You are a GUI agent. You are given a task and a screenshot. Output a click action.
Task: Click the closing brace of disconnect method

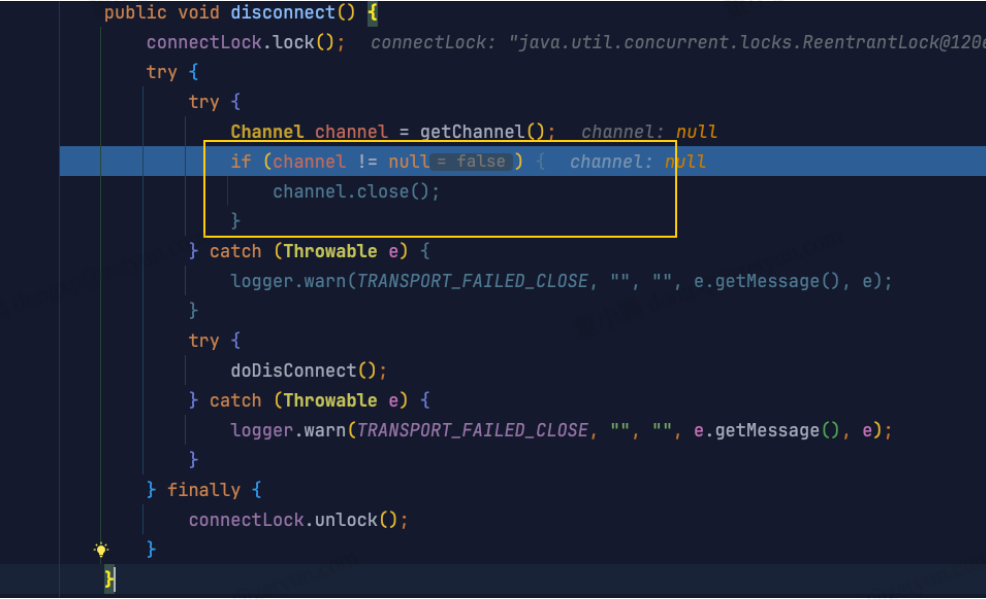point(109,579)
